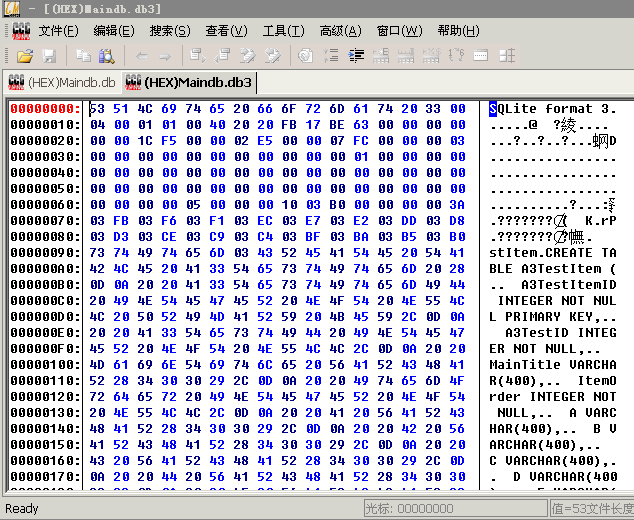Click the percent-dollar grid toolbar icon
The width and height of the screenshot is (634, 520).
point(431,56)
